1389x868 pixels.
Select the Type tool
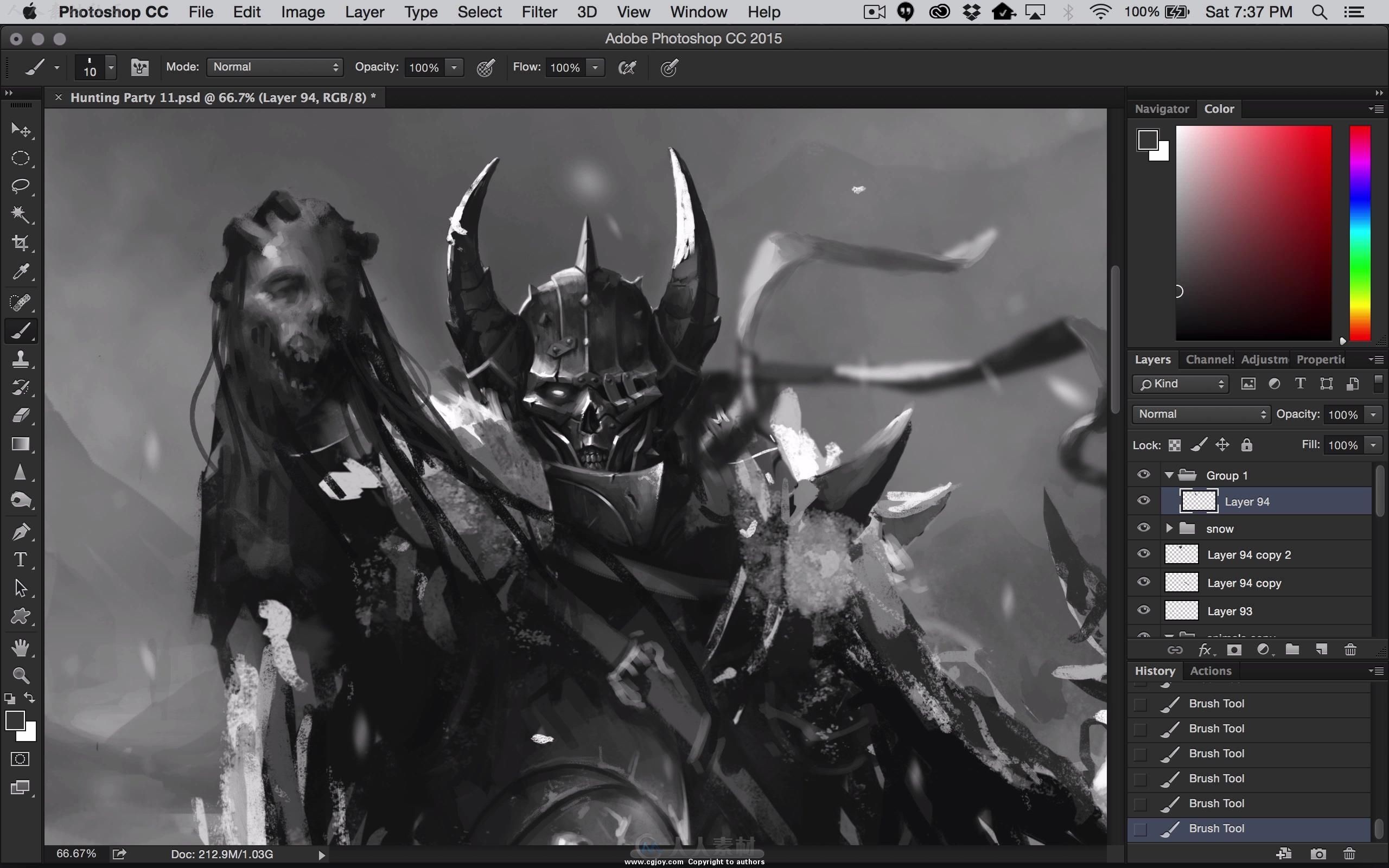tap(21, 560)
